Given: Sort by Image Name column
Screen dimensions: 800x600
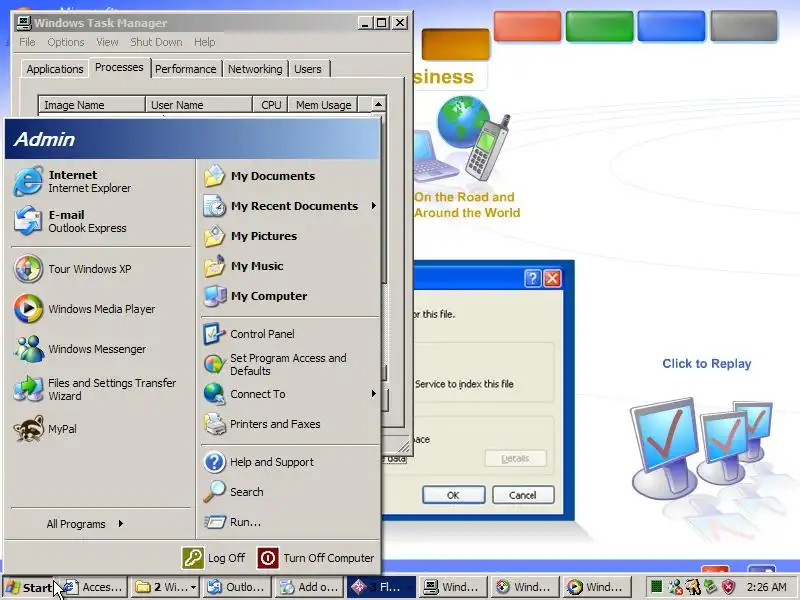Looking at the screenshot, I should click(92, 105).
